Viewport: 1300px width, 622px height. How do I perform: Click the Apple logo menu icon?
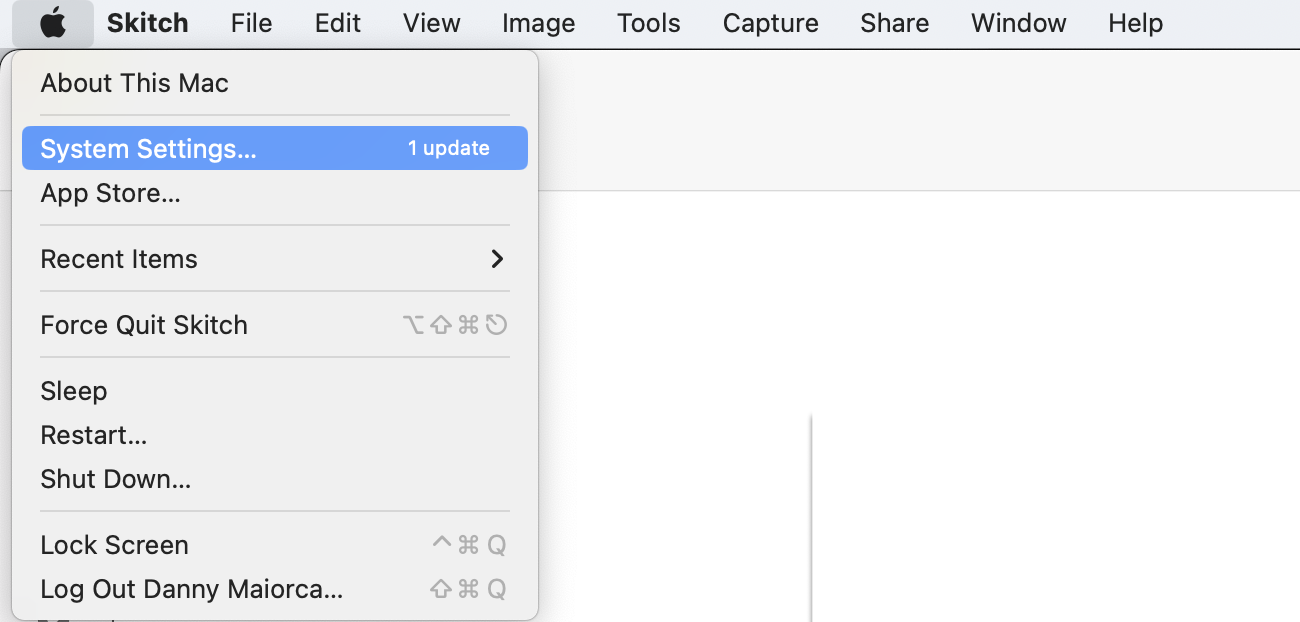pos(53,23)
